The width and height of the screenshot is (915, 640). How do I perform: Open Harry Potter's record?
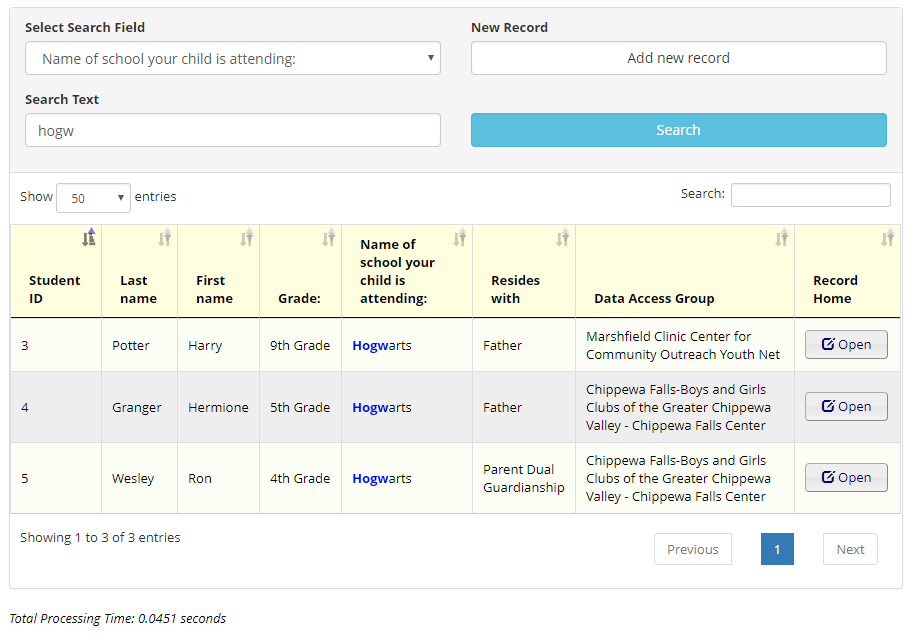click(846, 344)
